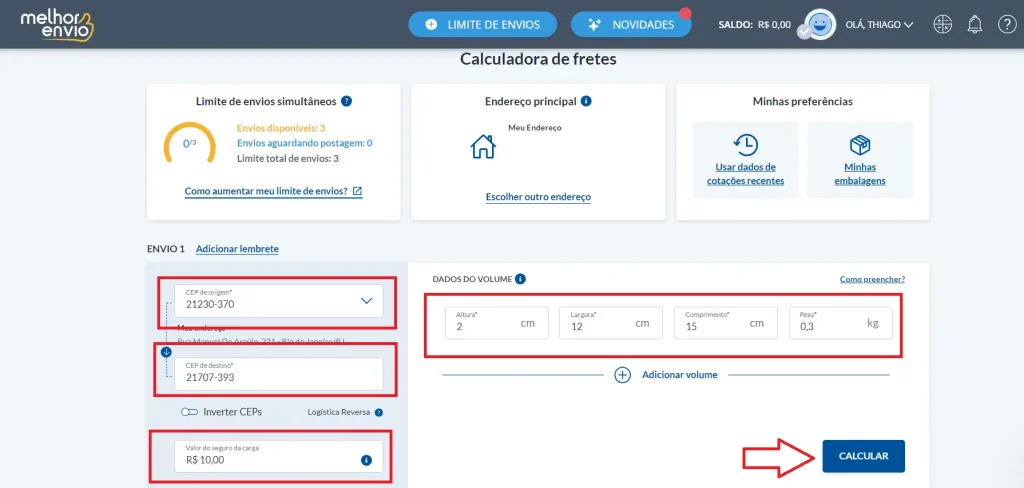The height and width of the screenshot is (488, 1024).
Task: Click the CEP de destino field
Action: [279, 374]
